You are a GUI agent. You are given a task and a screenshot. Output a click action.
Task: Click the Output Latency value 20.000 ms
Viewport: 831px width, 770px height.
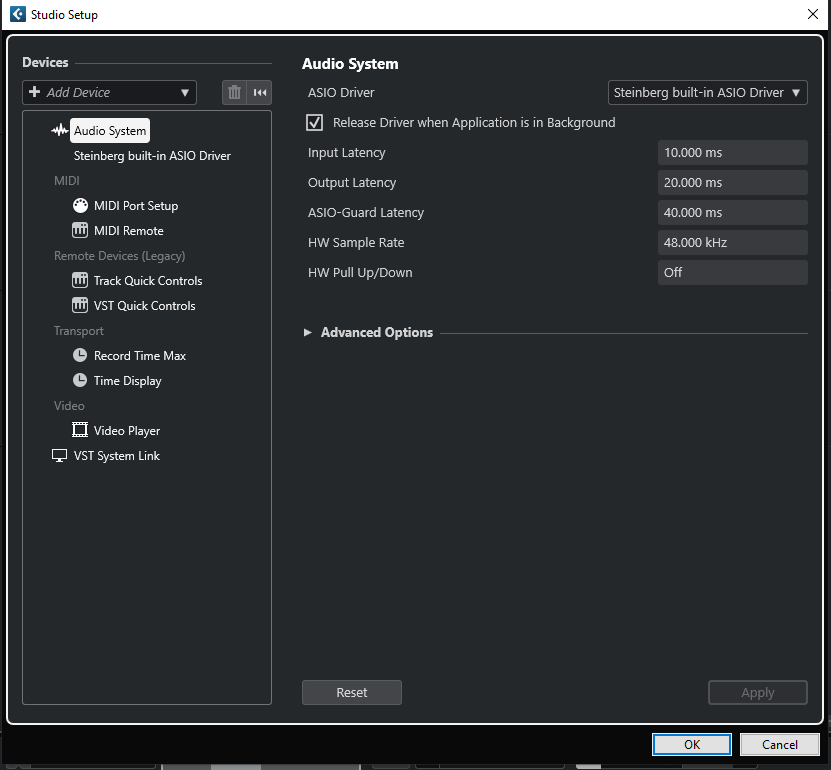pos(733,183)
